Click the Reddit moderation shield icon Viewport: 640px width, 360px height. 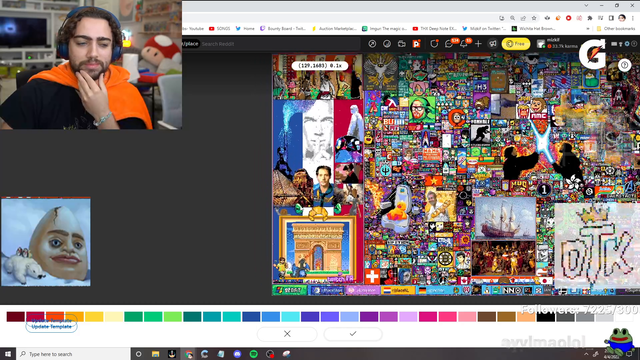click(x=434, y=44)
